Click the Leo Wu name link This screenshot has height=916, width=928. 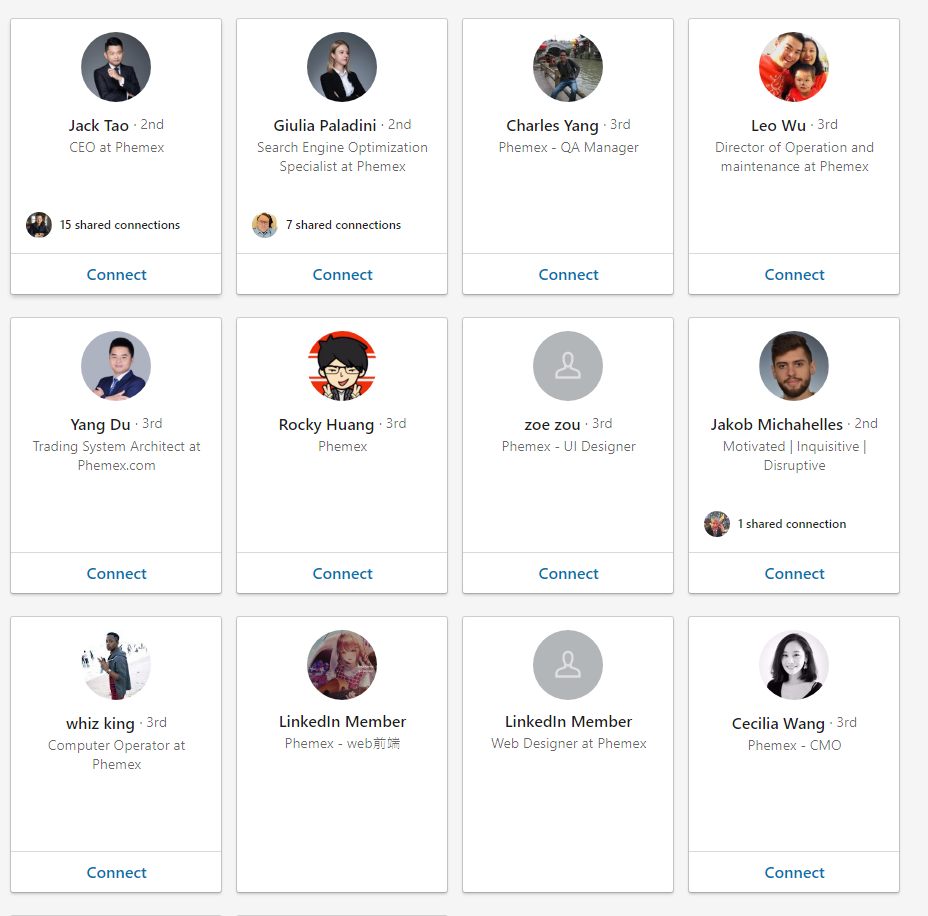click(778, 126)
